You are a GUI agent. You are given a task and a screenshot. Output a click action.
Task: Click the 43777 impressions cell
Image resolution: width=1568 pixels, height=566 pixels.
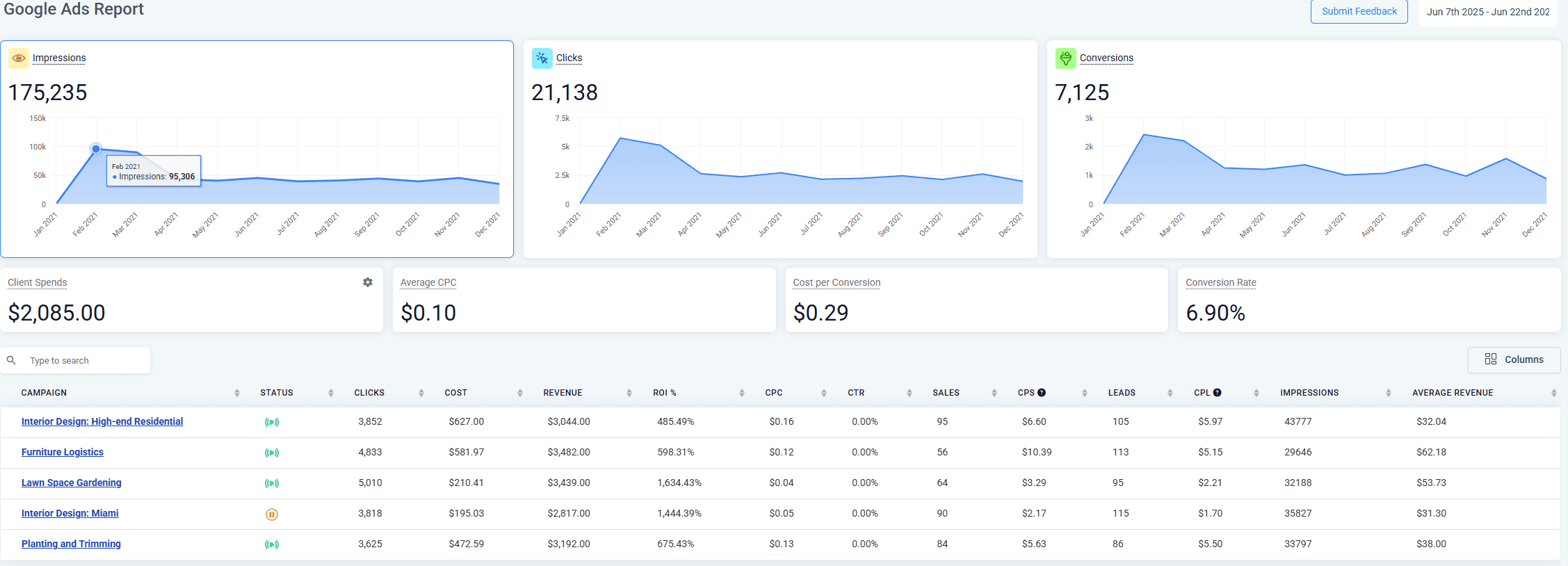tap(1298, 421)
